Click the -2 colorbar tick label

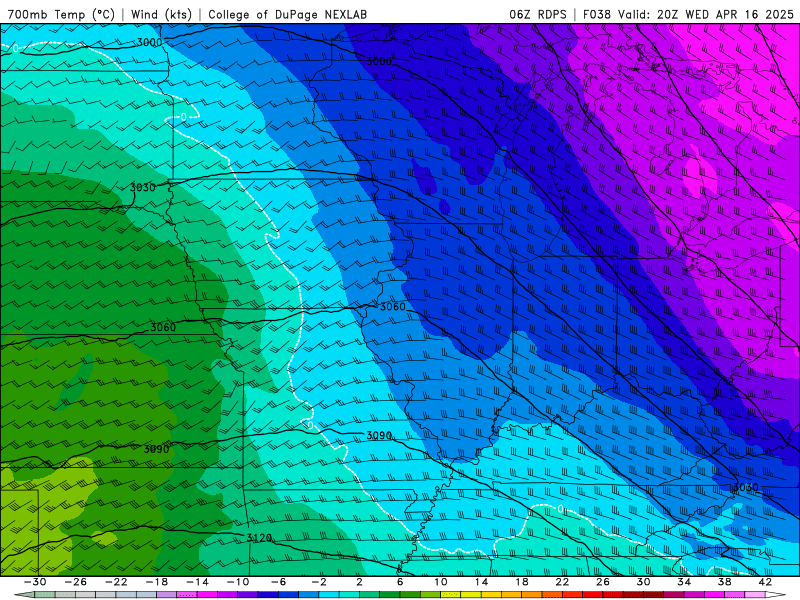(x=319, y=582)
